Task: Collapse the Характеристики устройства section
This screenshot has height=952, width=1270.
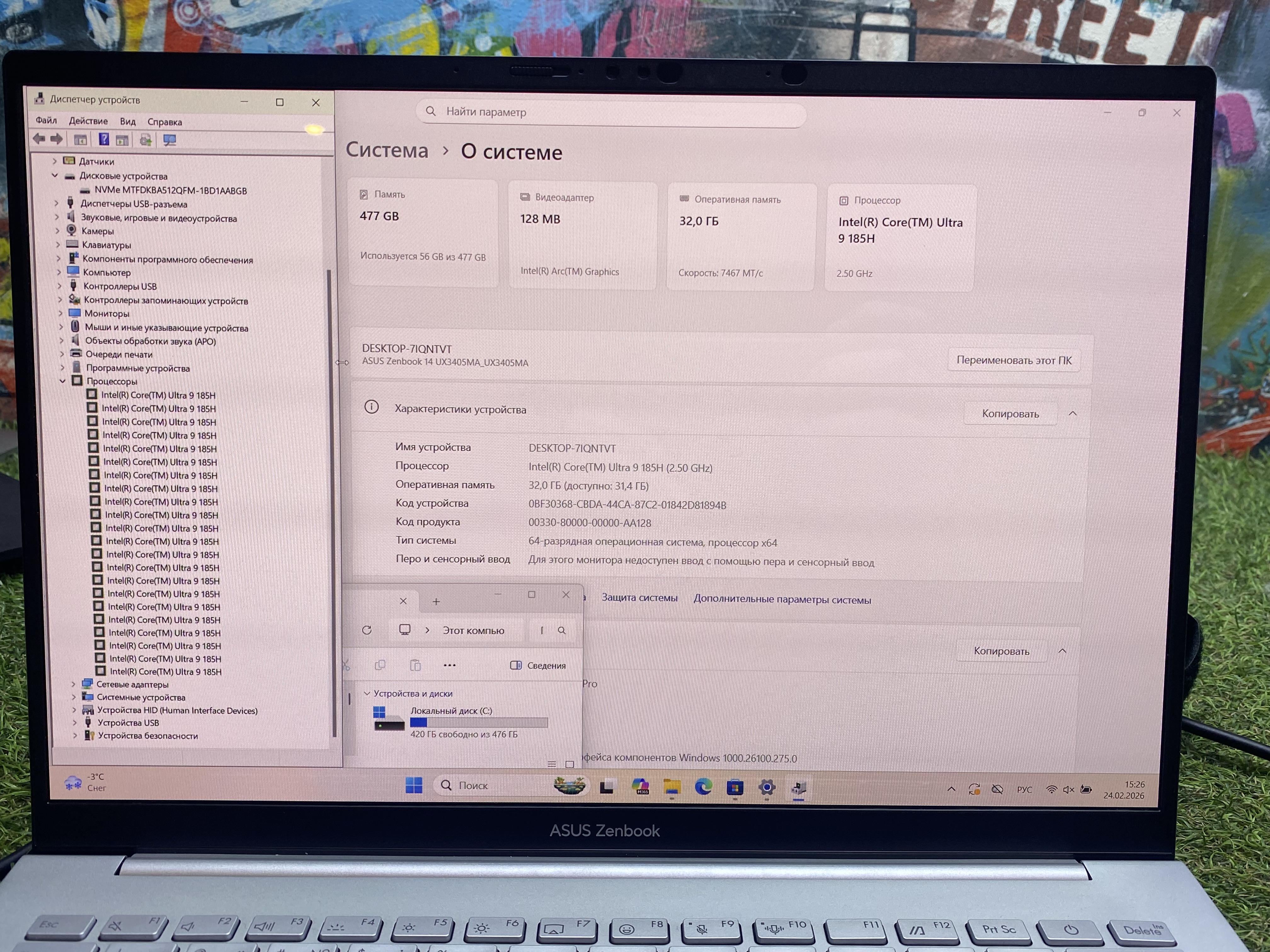Action: click(x=1073, y=414)
